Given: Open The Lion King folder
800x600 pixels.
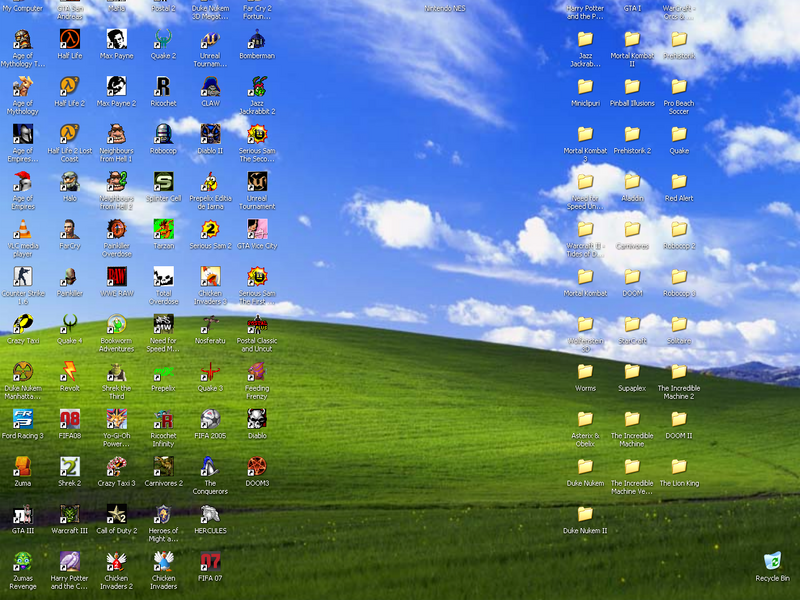Looking at the screenshot, I should [679, 467].
